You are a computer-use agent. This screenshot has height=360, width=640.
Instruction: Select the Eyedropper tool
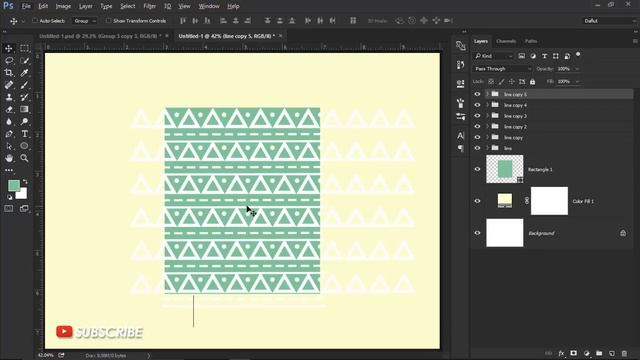click(24, 73)
